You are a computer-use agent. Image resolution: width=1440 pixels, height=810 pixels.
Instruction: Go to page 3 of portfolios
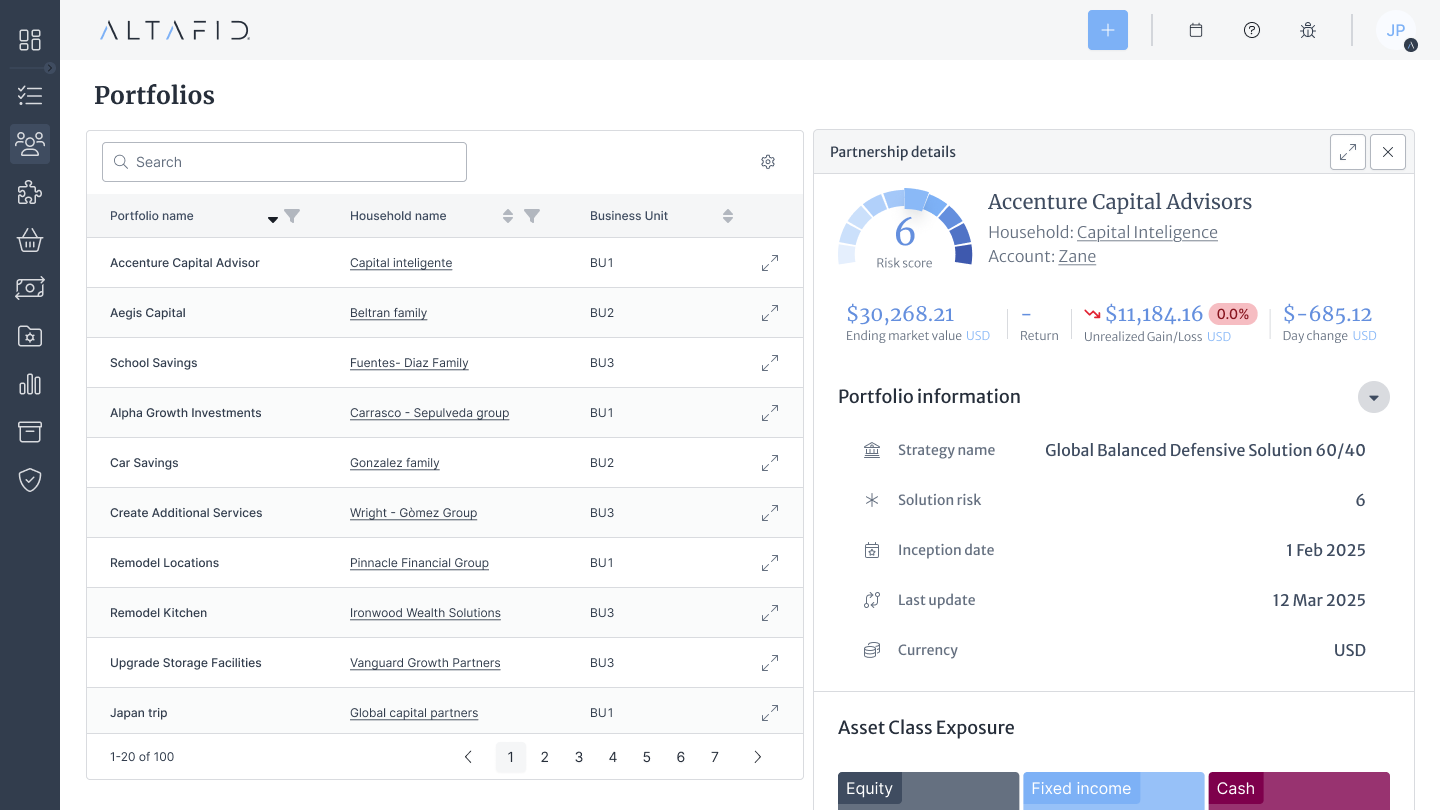pyautogui.click(x=579, y=757)
